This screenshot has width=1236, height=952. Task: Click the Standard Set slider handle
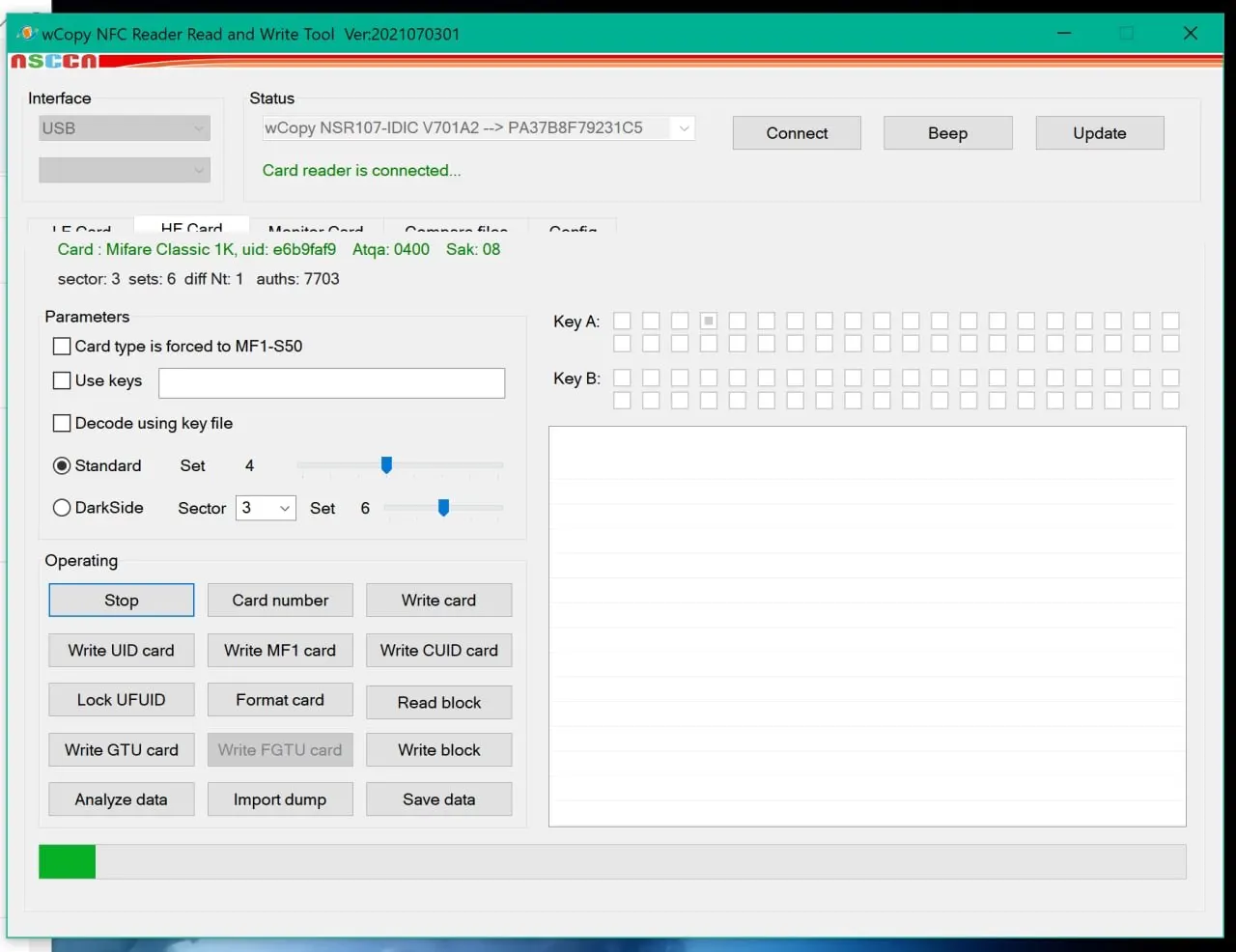(x=386, y=465)
